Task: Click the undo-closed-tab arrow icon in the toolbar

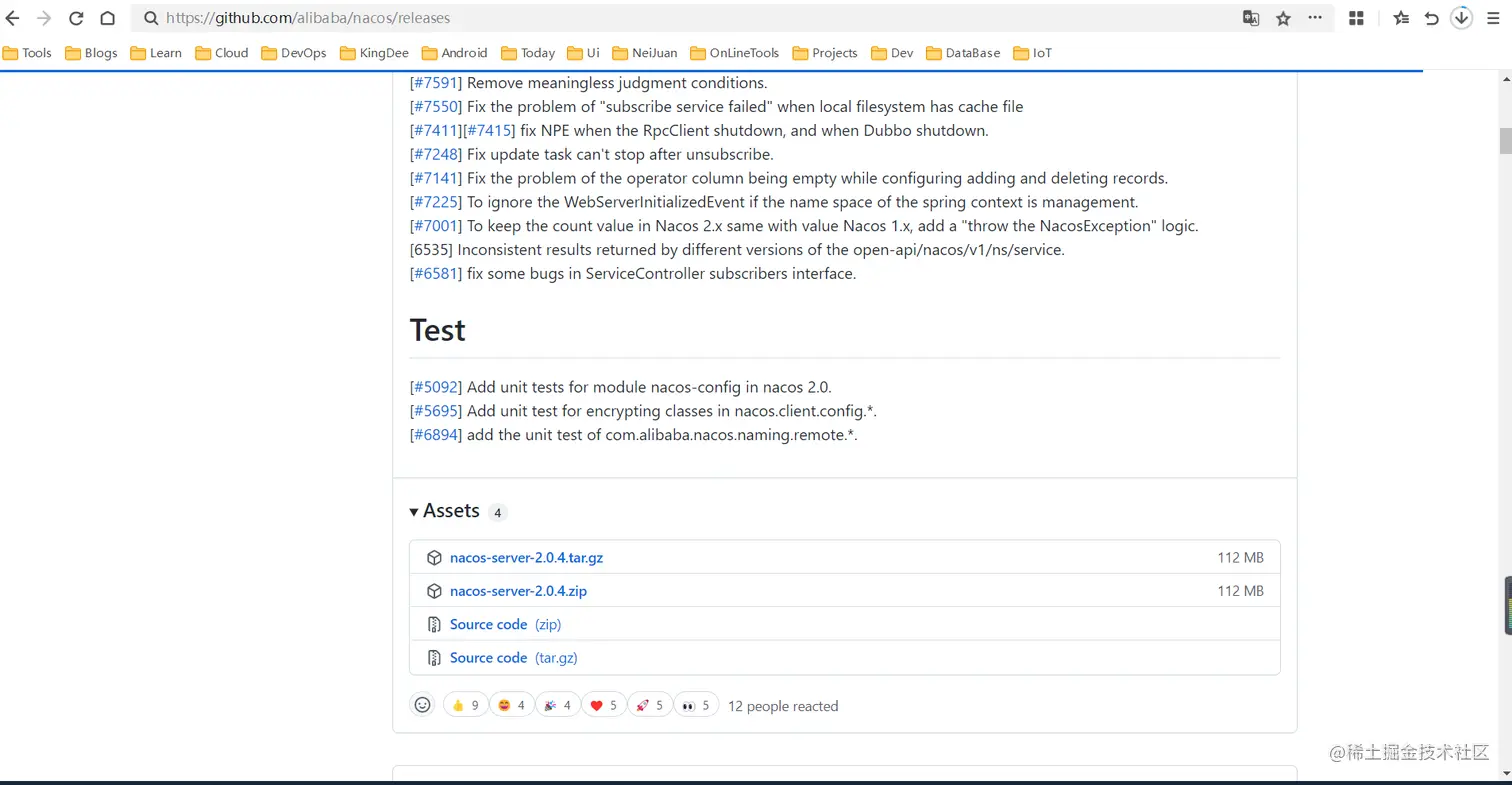Action: pyautogui.click(x=1431, y=18)
